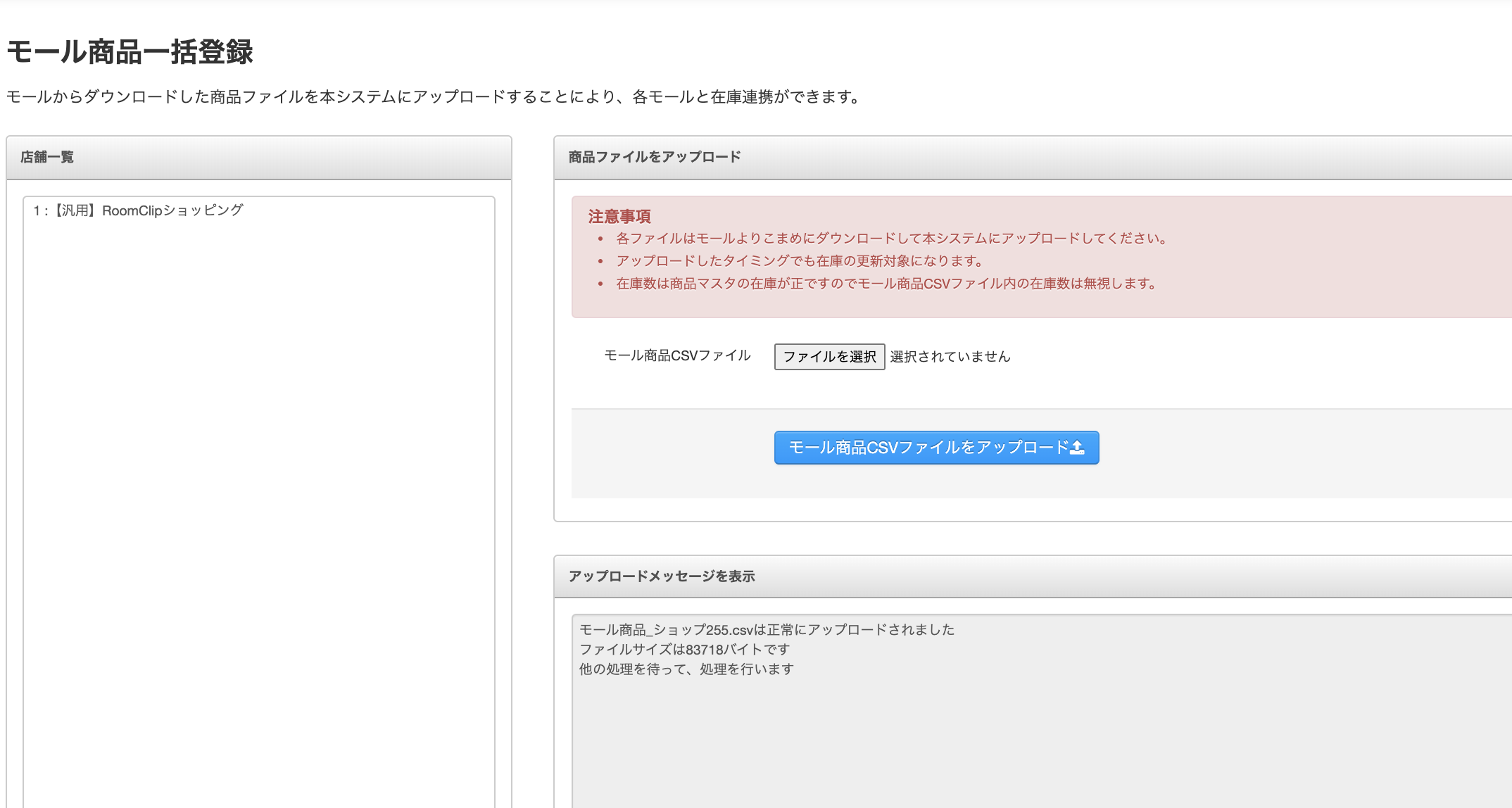1512x808 pixels.
Task: Click the first notice about downloading files frequently
Action: [x=891, y=239]
